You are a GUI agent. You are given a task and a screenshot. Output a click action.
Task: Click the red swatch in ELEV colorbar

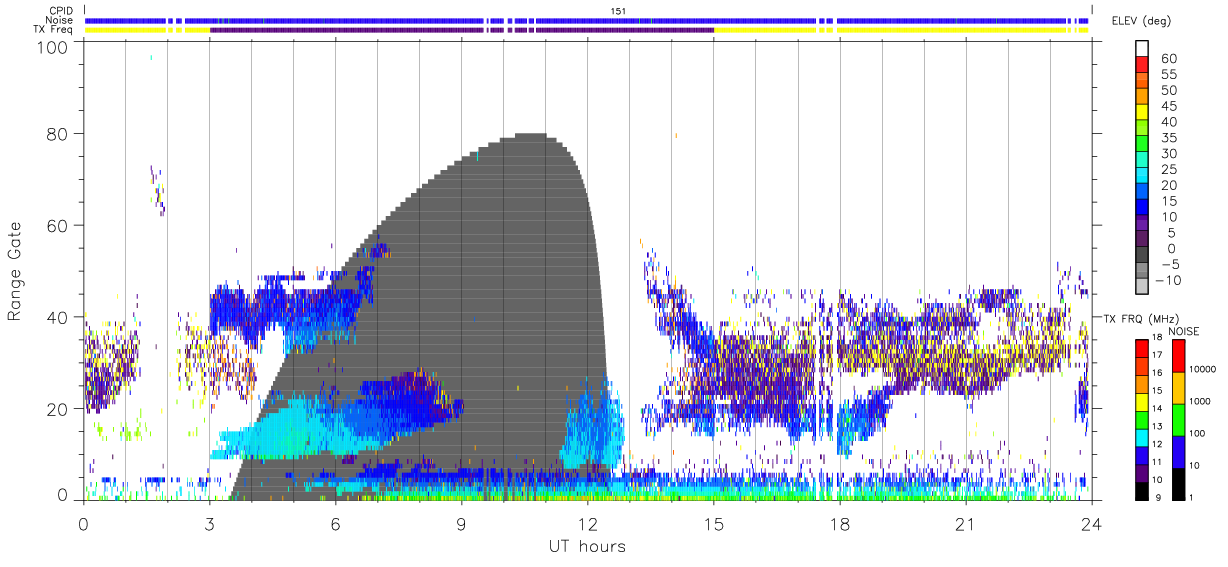pos(1142,65)
